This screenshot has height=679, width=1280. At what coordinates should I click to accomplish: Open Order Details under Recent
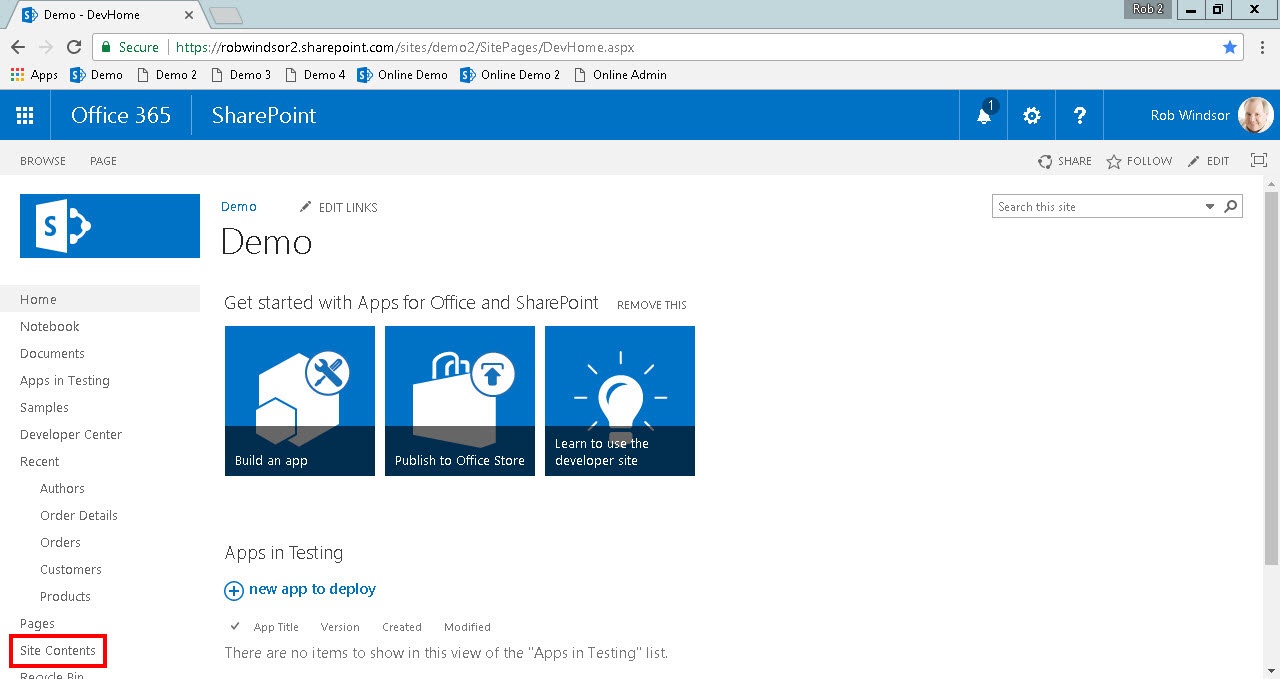click(79, 515)
